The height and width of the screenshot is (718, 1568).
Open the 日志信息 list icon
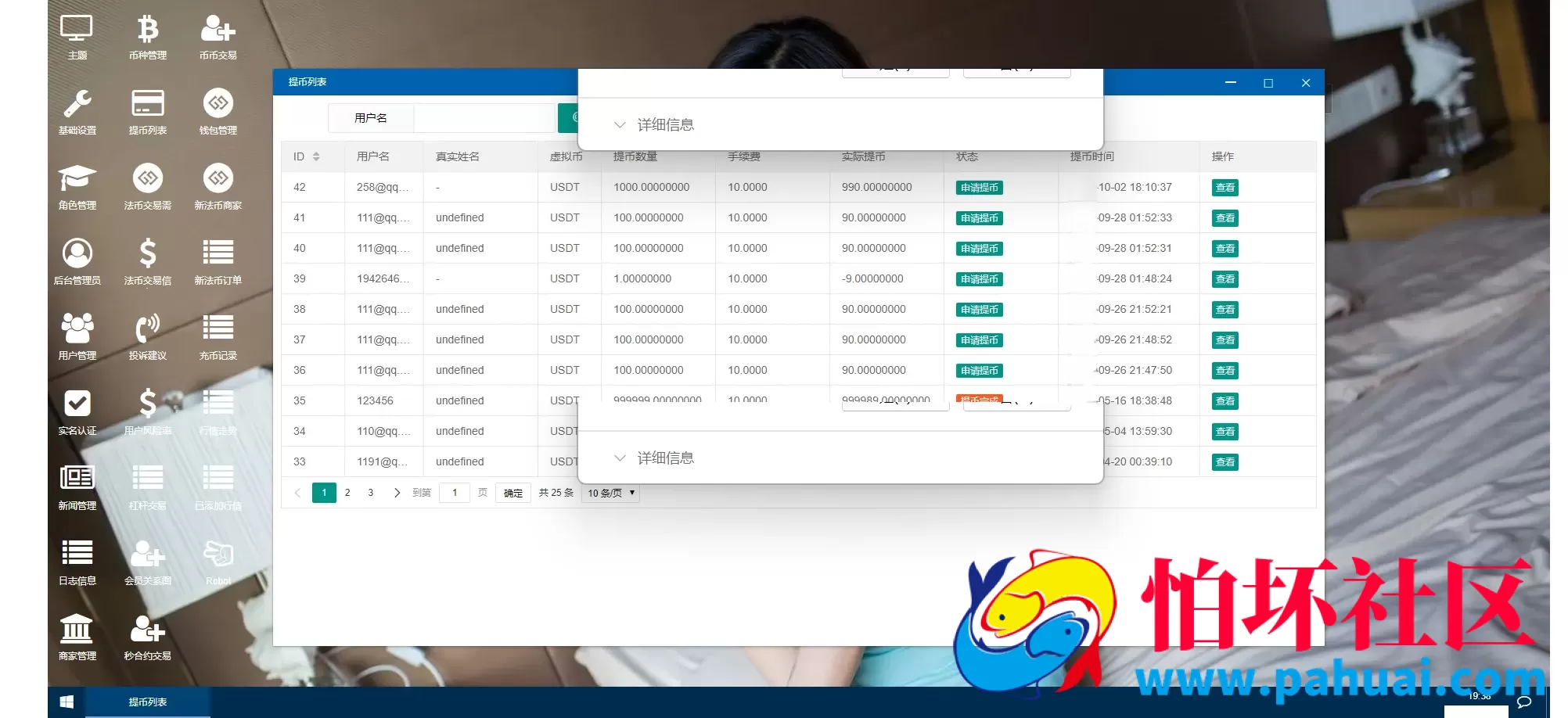click(x=77, y=563)
